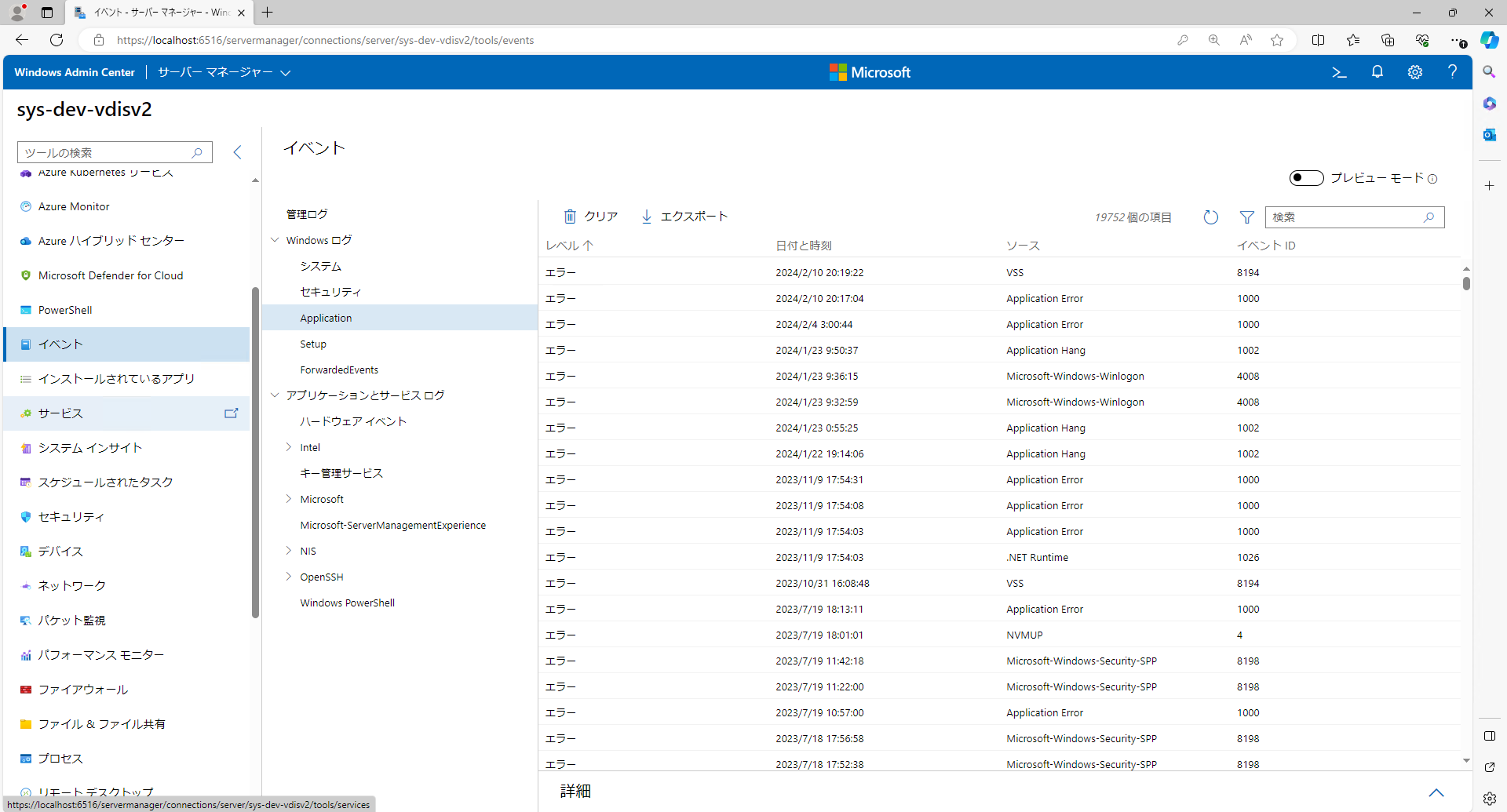Open パケット監視 tool
The width and height of the screenshot is (1507, 812).
click(x=126, y=621)
